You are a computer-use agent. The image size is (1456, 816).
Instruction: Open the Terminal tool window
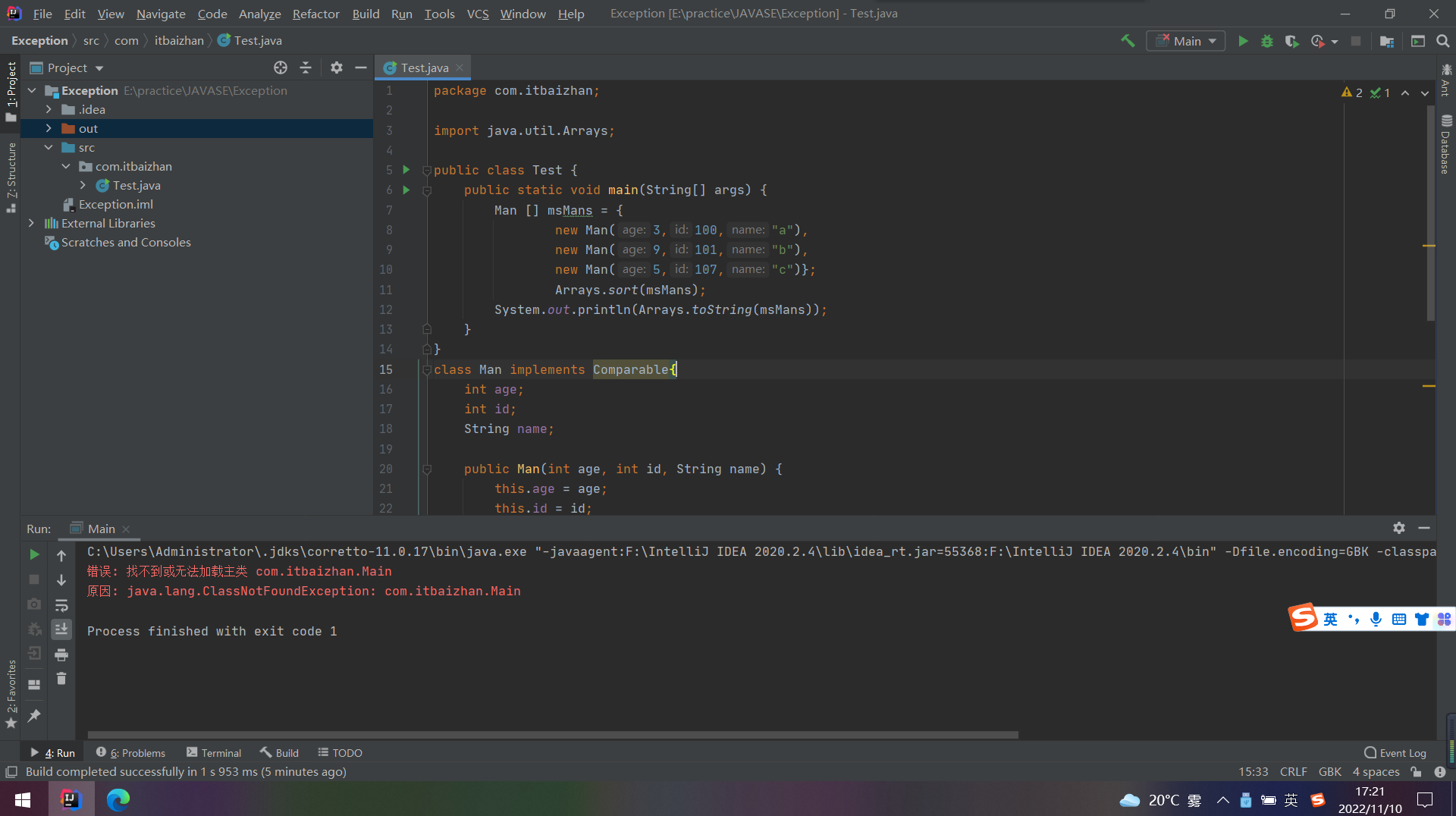[x=214, y=752]
